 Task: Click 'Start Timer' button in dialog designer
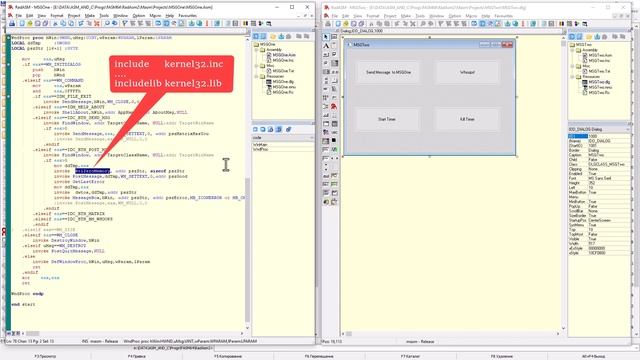pyautogui.click(x=387, y=119)
